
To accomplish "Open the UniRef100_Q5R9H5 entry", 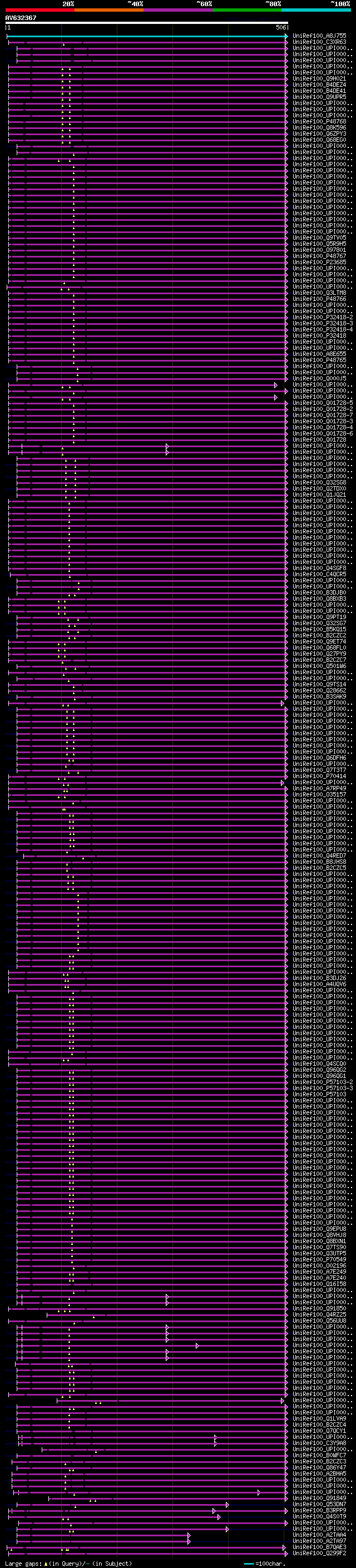I will pos(319,244).
